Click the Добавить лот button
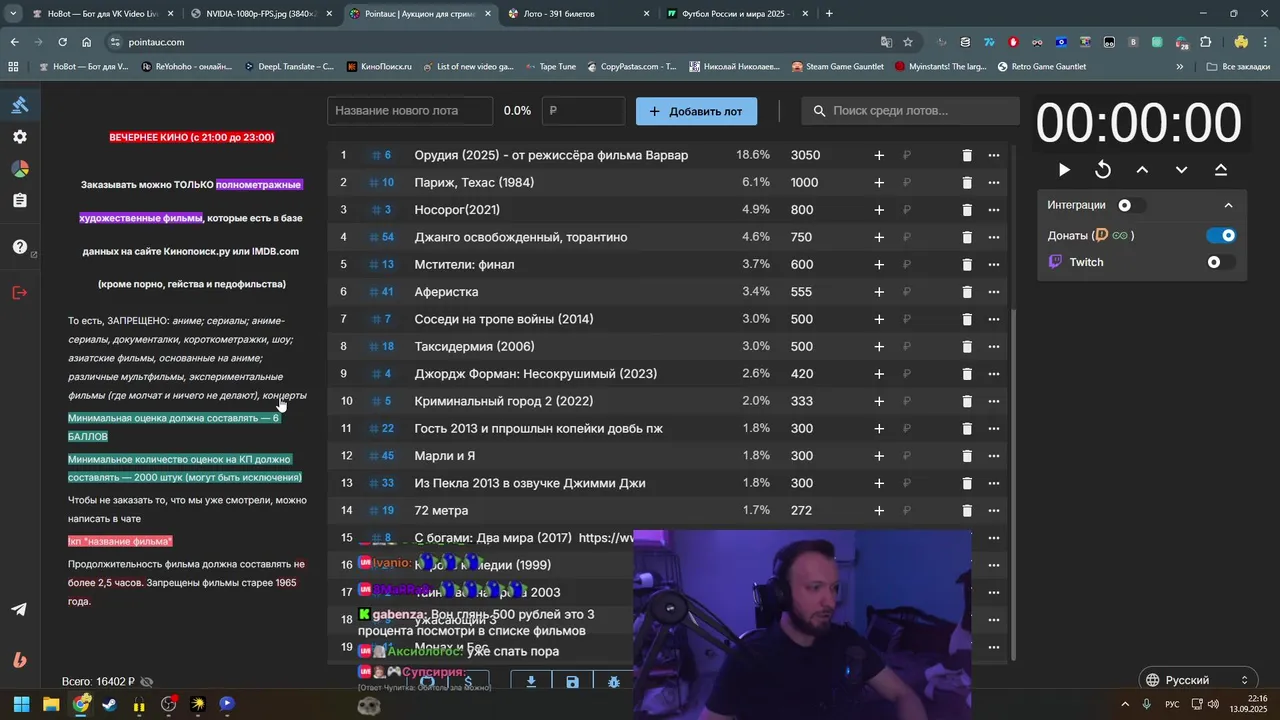Viewport: 1280px width, 720px height. pyautogui.click(x=696, y=111)
